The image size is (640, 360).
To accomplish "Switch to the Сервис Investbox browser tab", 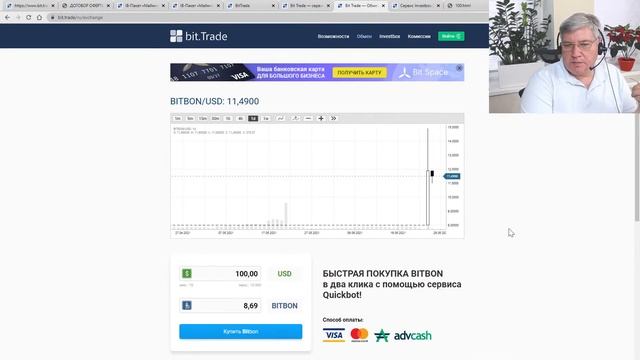I will (x=416, y=6).
